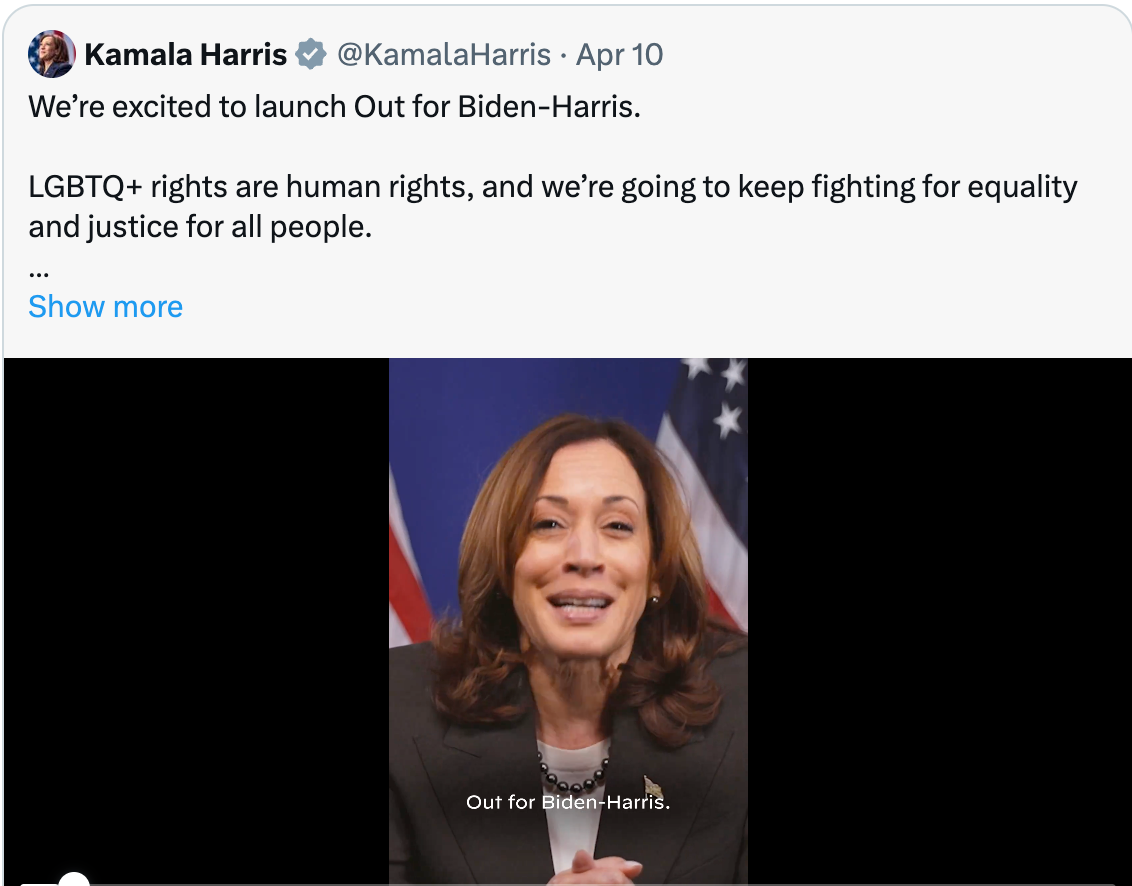
Task: Expand tweet with Show more
Action: point(105,306)
